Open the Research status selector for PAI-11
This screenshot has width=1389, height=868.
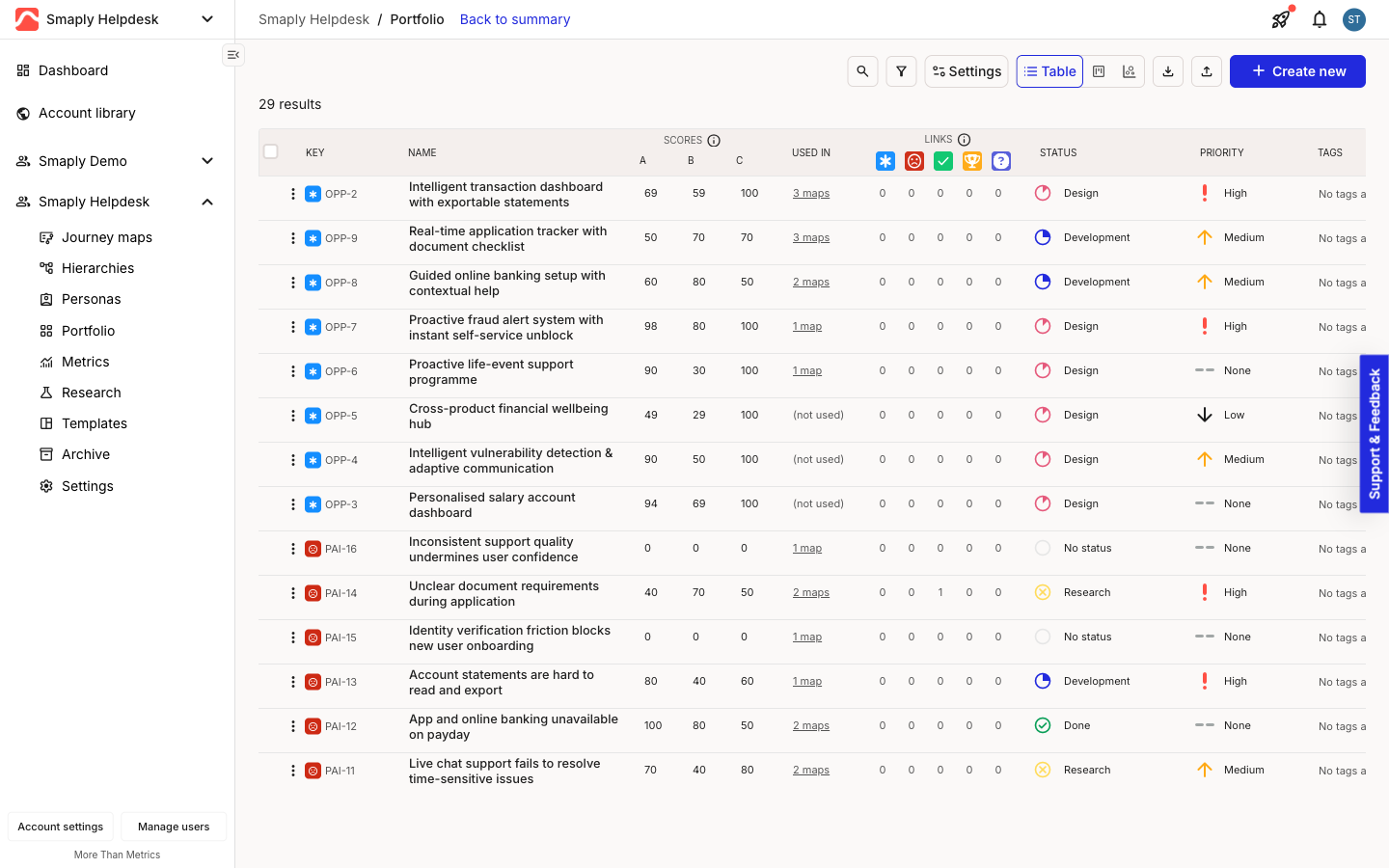click(1073, 771)
